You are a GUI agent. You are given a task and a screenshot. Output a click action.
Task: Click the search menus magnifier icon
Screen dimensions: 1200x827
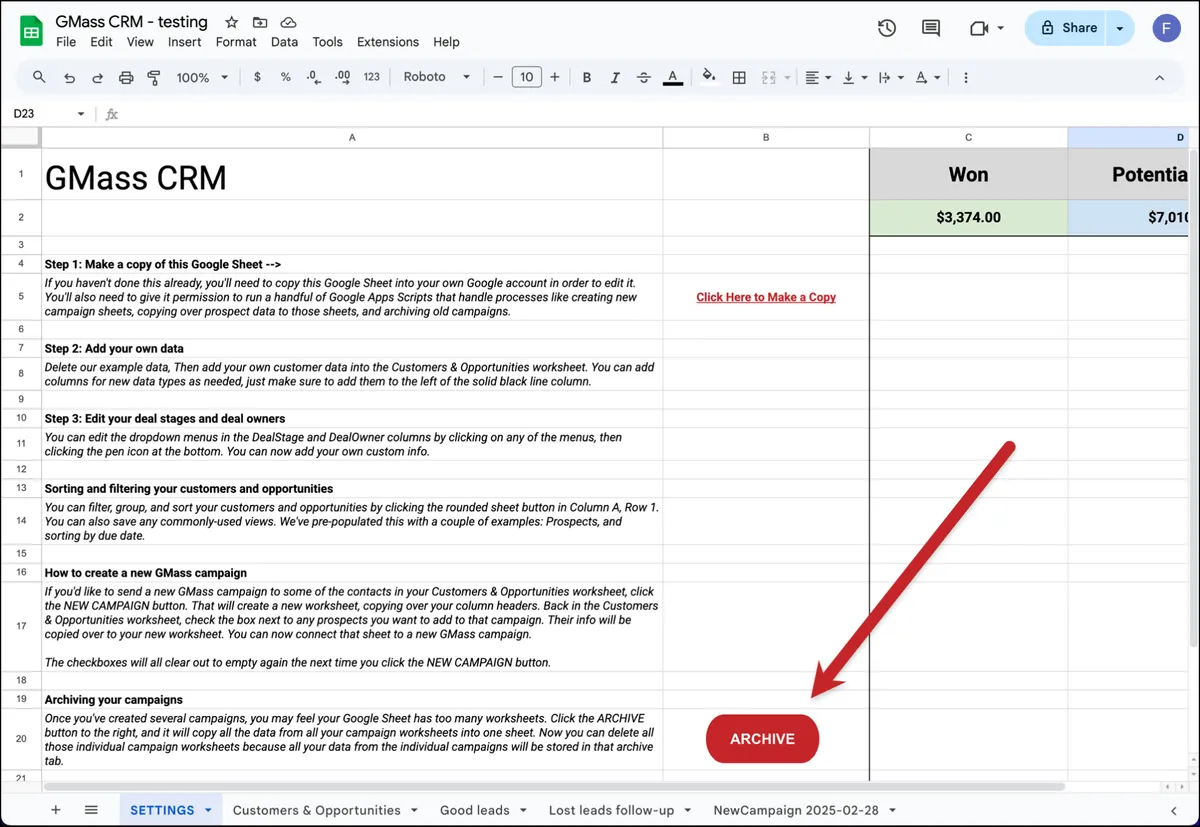pos(39,77)
